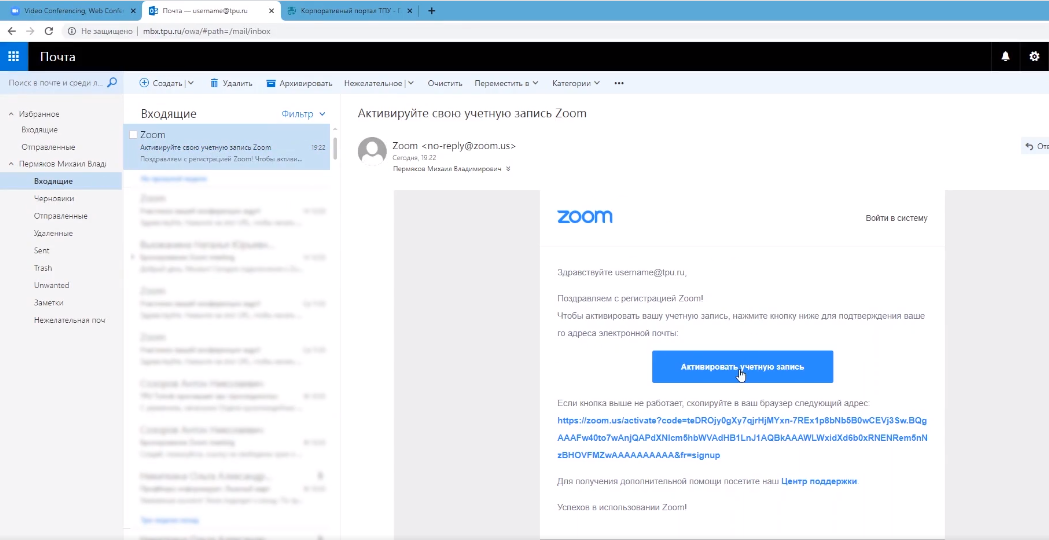Click Центр поддержки link
Viewport: 1049px width, 540px height.
pos(819,481)
